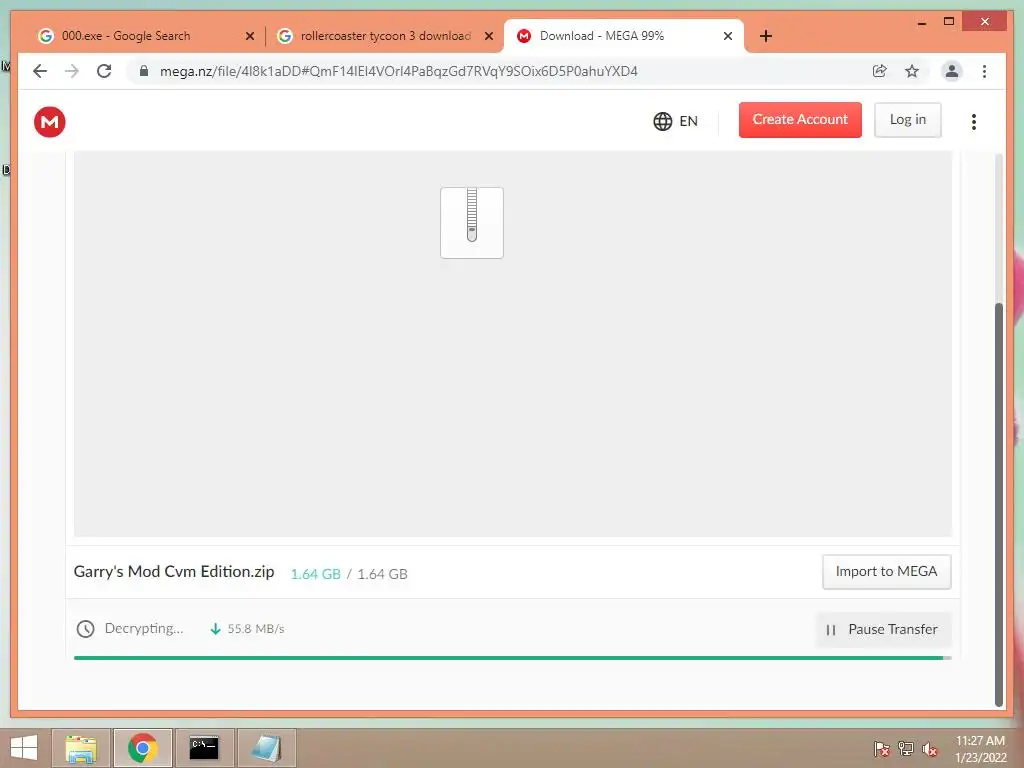1024x768 pixels.
Task: Close the rollercoaster tycoon 3 tab
Action: click(488, 37)
